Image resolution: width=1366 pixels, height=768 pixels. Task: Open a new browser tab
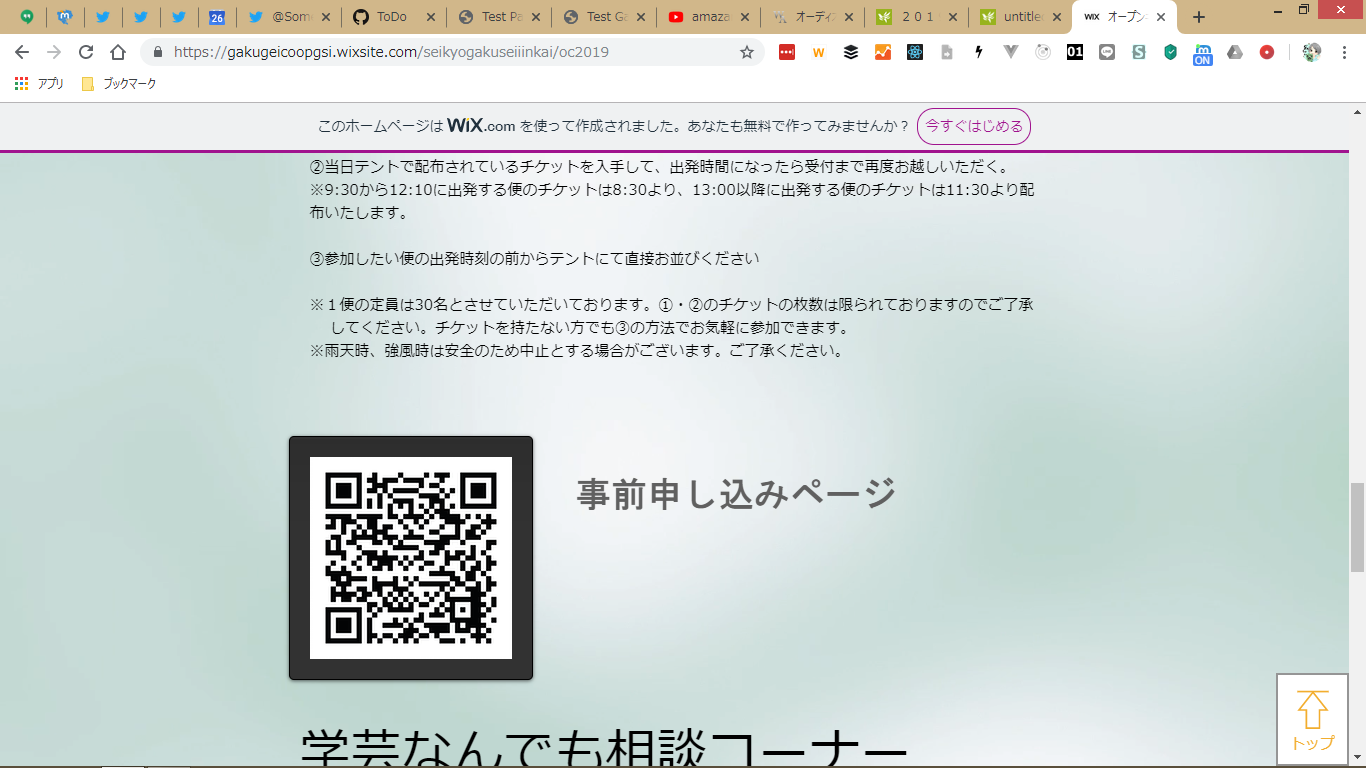[1199, 17]
